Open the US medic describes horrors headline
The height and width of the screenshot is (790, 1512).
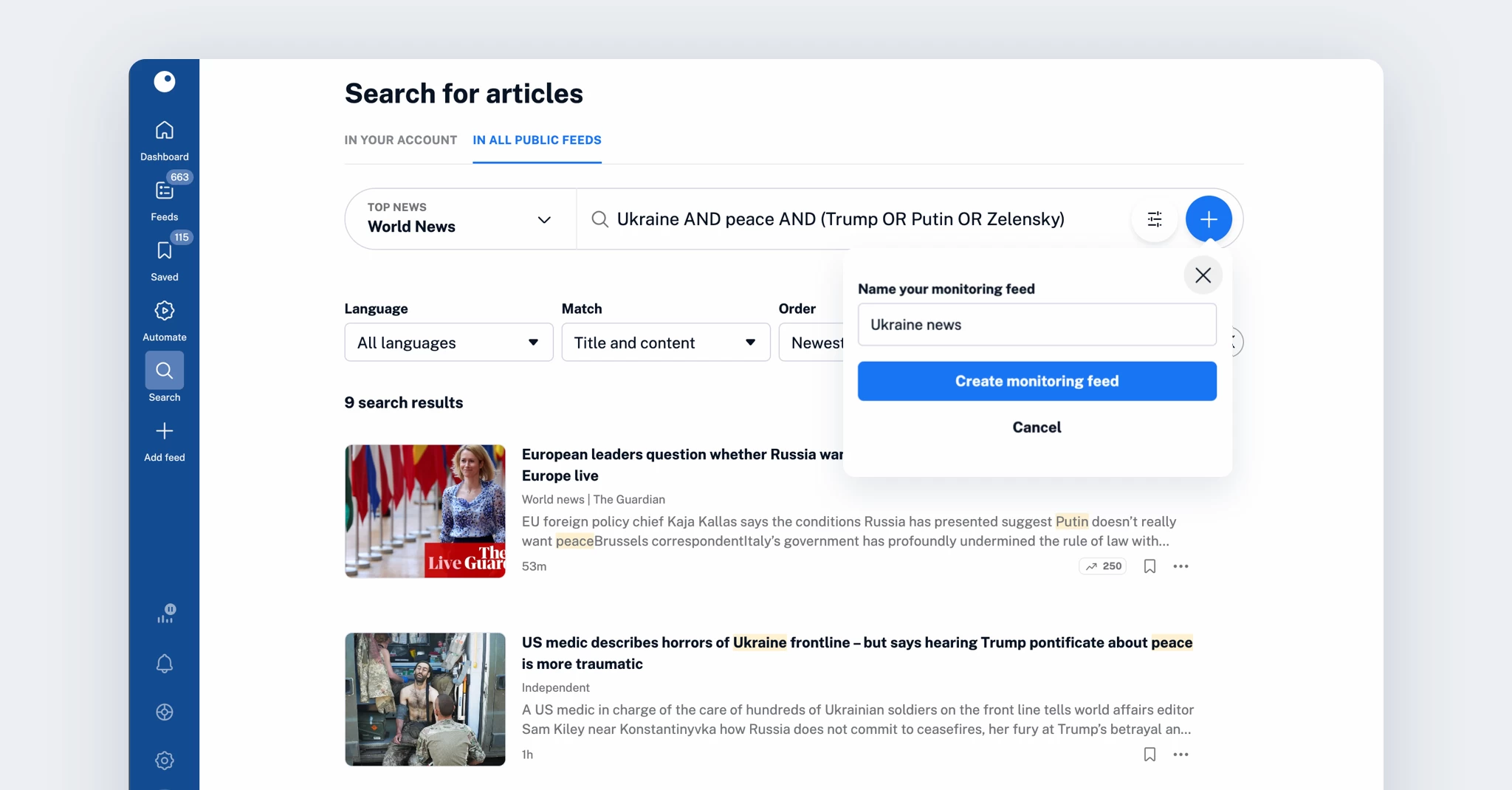tap(857, 653)
